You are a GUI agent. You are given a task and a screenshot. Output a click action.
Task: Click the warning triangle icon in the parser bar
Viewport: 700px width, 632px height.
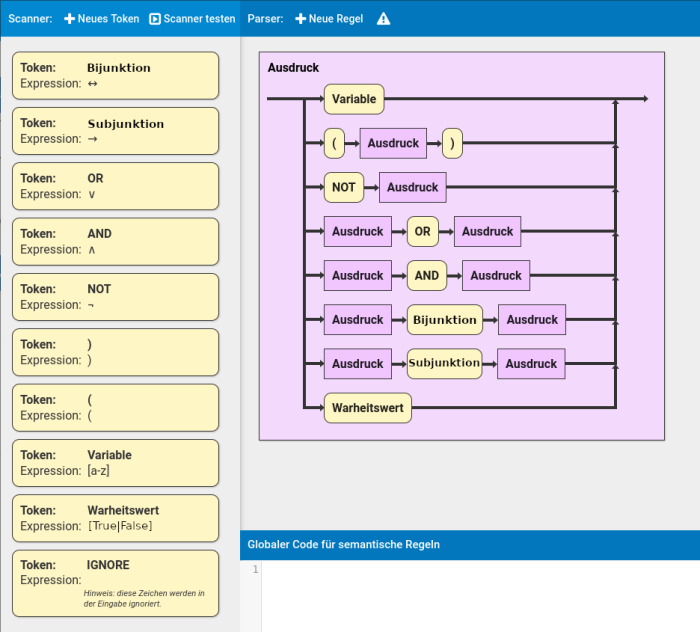(383, 19)
